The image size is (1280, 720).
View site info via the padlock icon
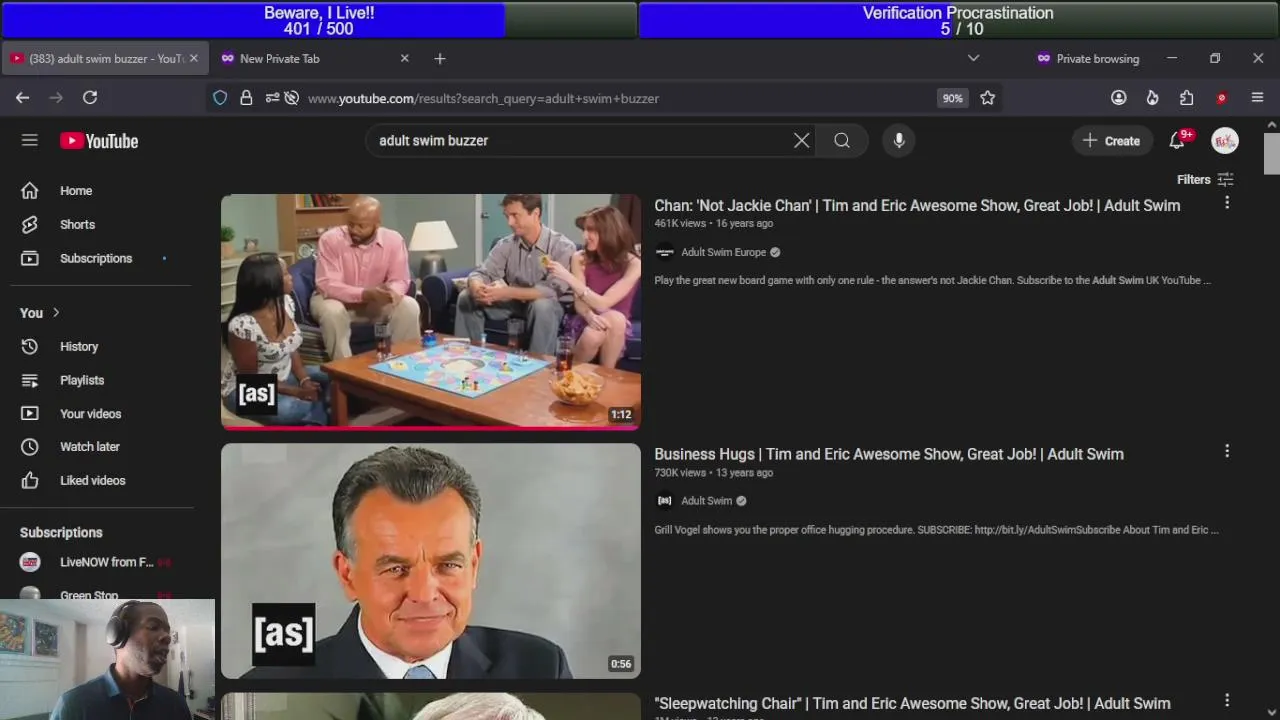pos(246,98)
